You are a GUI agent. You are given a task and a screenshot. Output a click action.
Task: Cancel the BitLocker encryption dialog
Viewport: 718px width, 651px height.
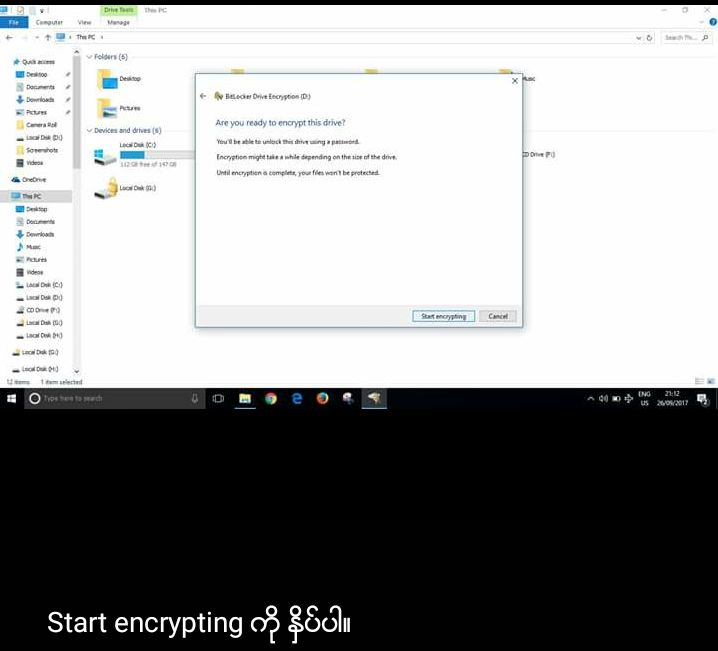[498, 316]
